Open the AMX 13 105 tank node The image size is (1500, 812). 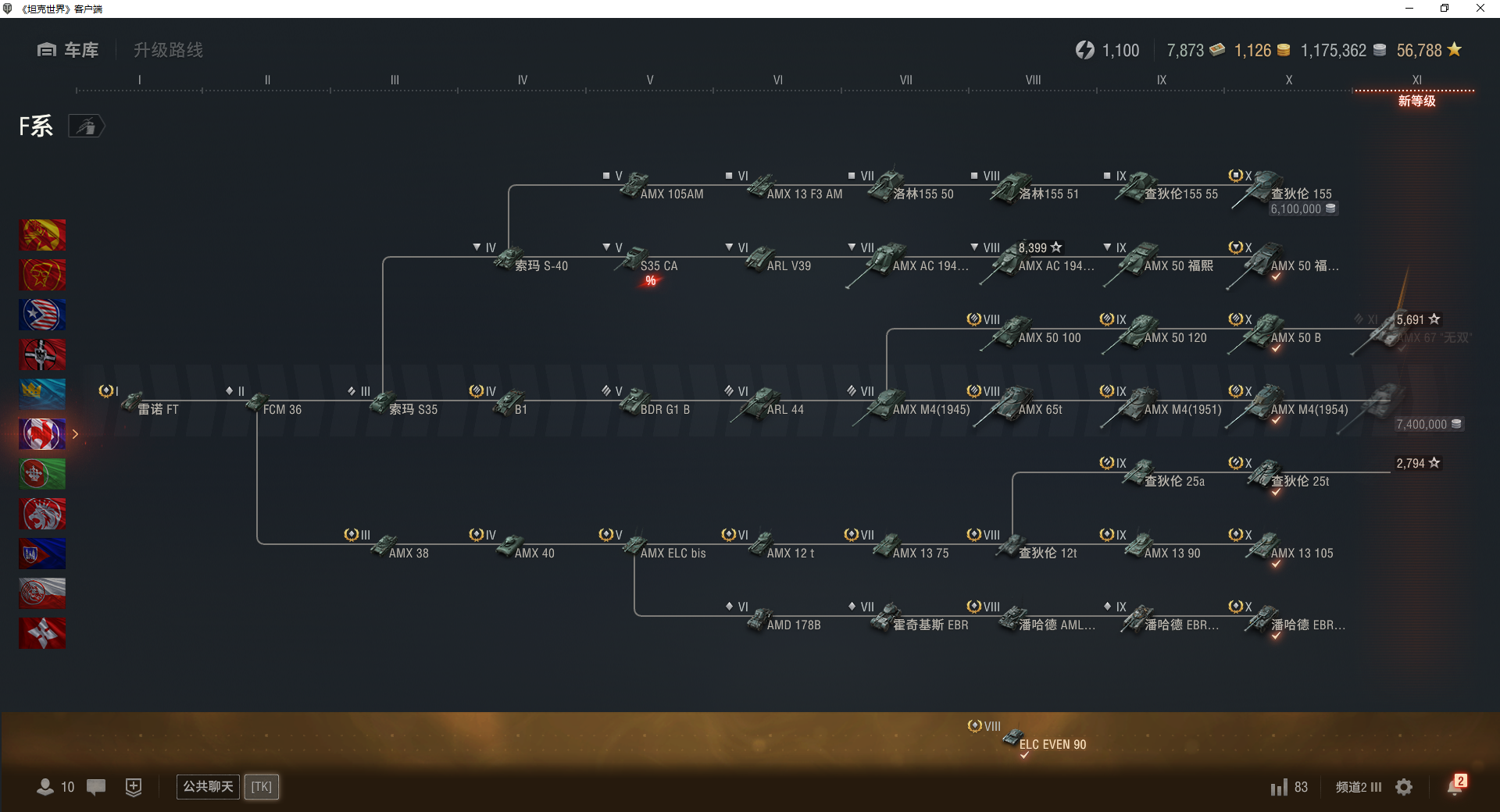[x=1281, y=547]
